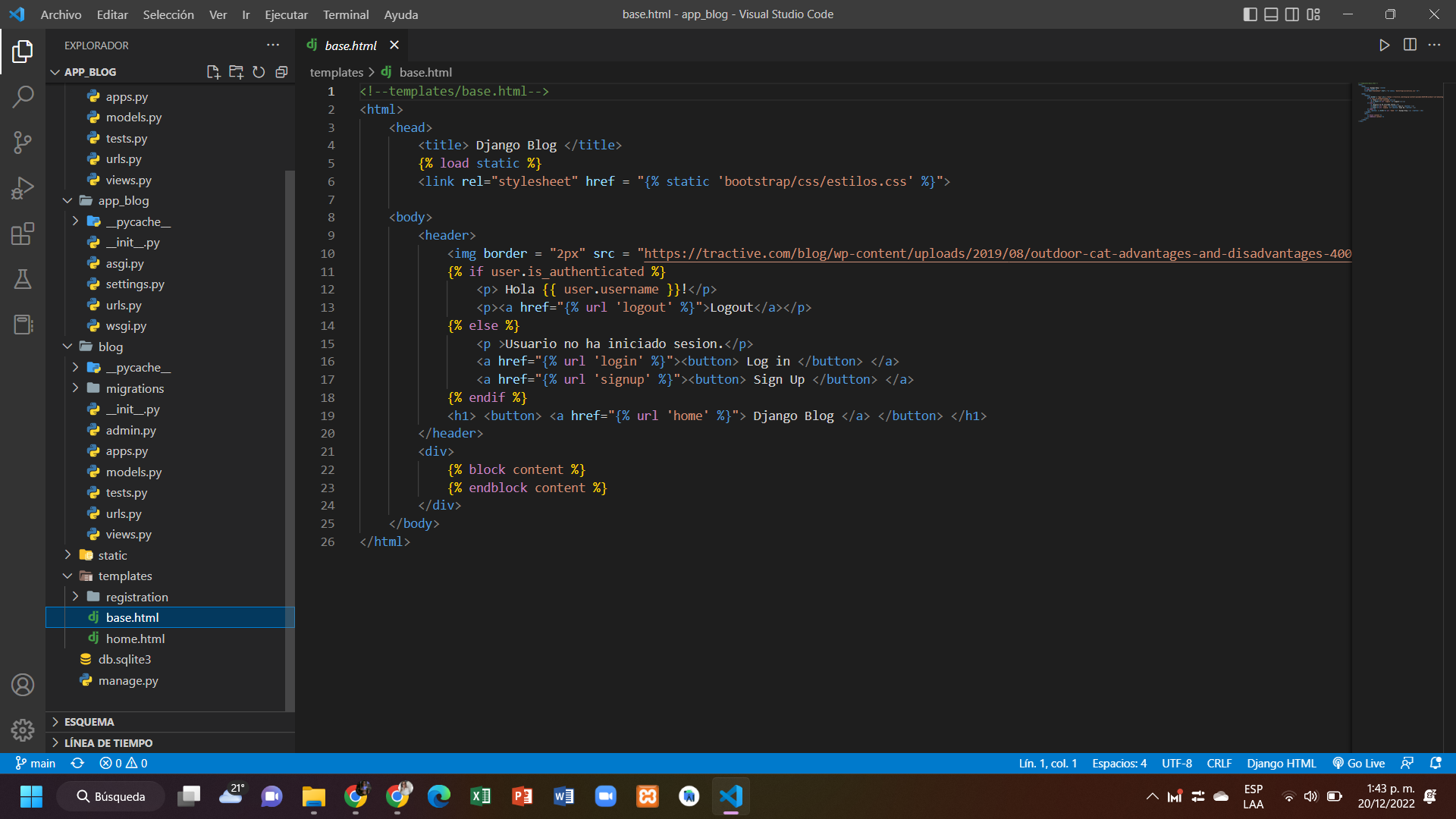Collapse the templates folder
1456x819 pixels.
[x=67, y=576]
